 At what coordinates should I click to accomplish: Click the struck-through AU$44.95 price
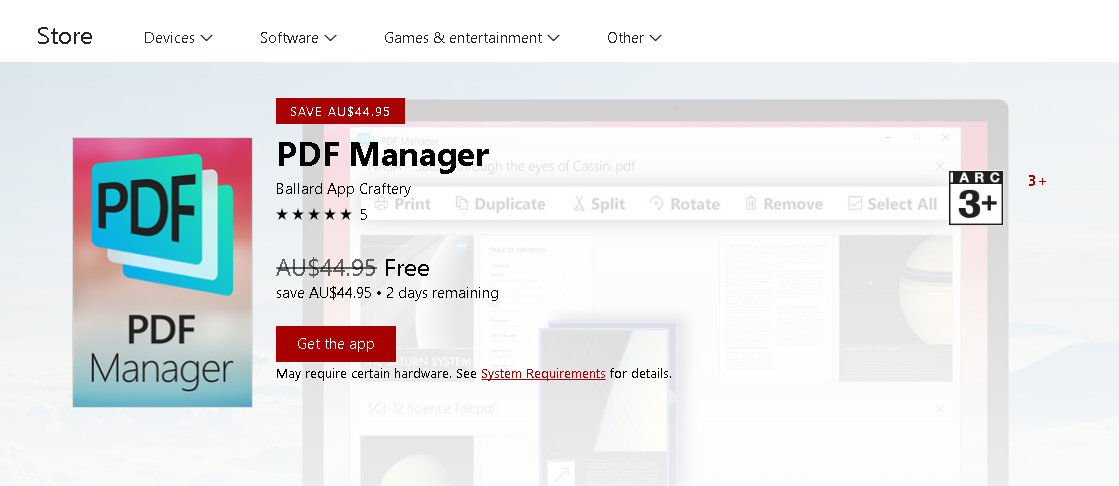tap(326, 268)
